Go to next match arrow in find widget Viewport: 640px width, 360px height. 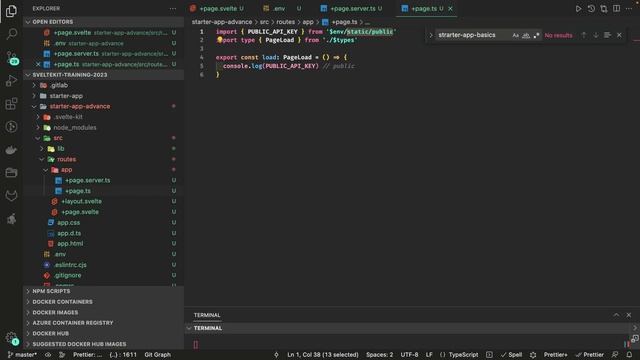596,35
